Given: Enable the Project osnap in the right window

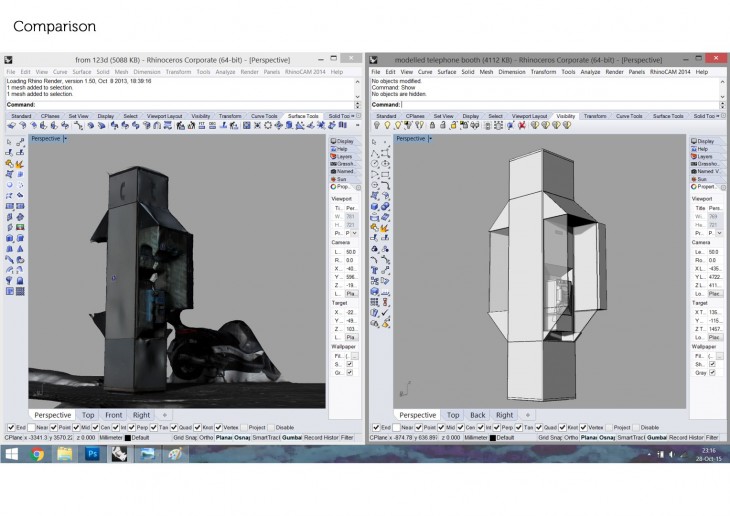Looking at the screenshot, I should pyautogui.click(x=609, y=428).
